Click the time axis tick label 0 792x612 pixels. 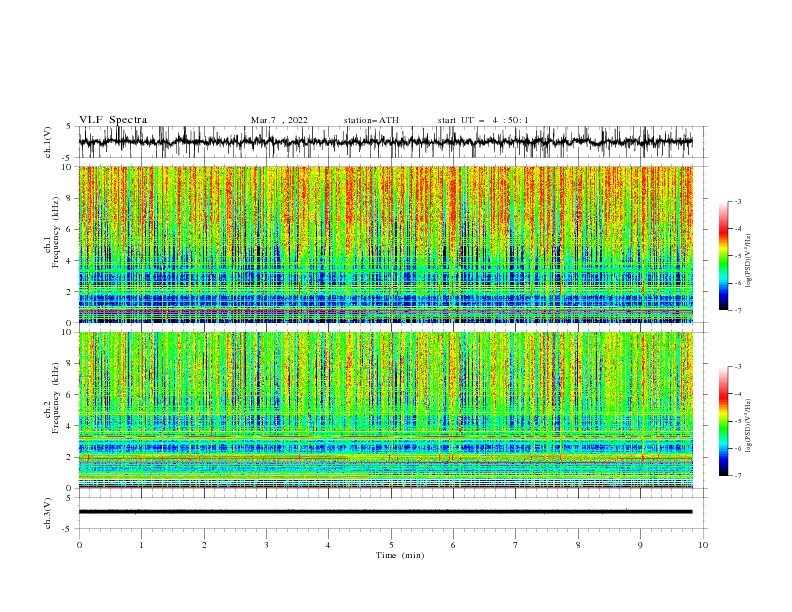pos(79,545)
